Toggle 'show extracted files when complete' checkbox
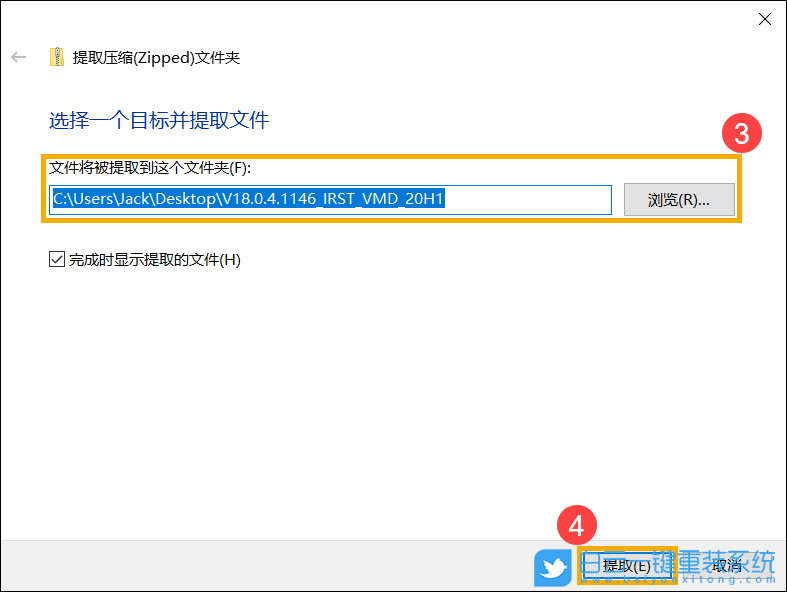The height and width of the screenshot is (592, 787). pyautogui.click(x=57, y=260)
